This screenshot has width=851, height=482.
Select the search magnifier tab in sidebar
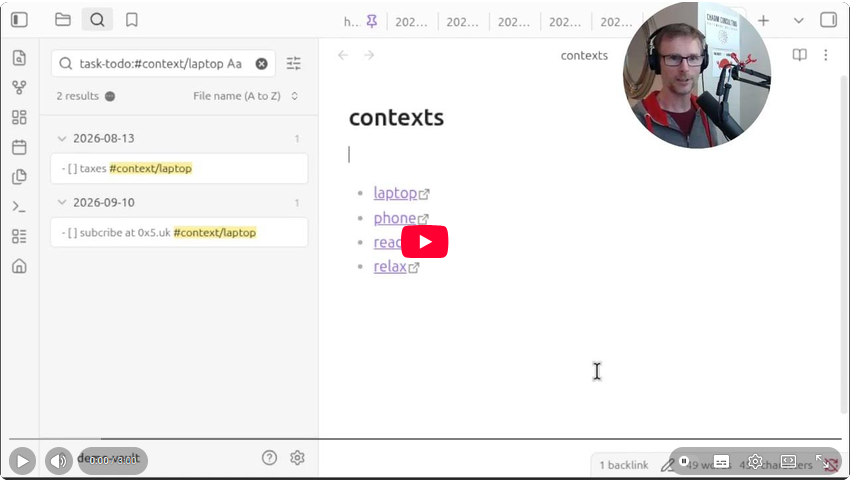[97, 20]
